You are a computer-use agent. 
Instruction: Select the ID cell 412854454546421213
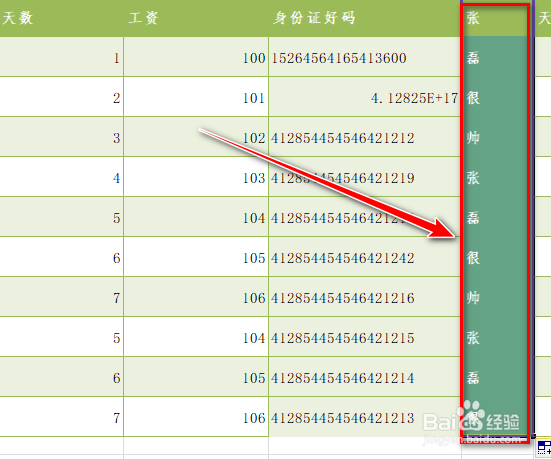coord(365,417)
